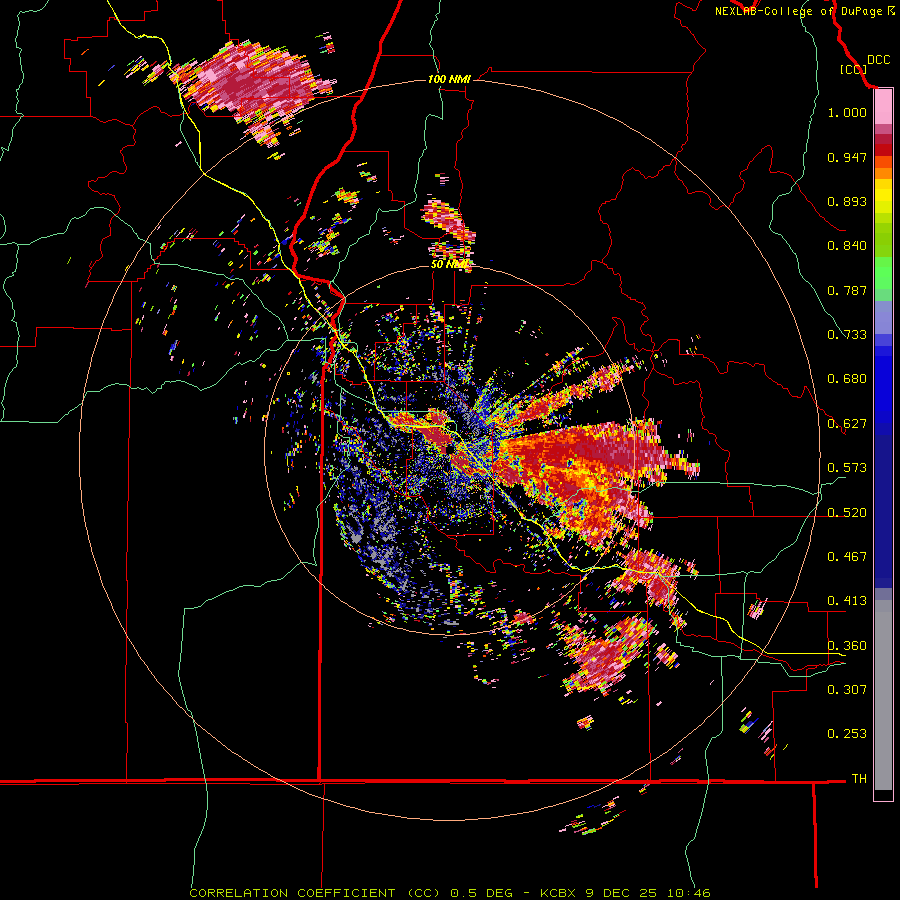This screenshot has width=900, height=900.
Task: Click the CORRELATION COEFFICIENT caption at bottom
Action: tap(451, 893)
